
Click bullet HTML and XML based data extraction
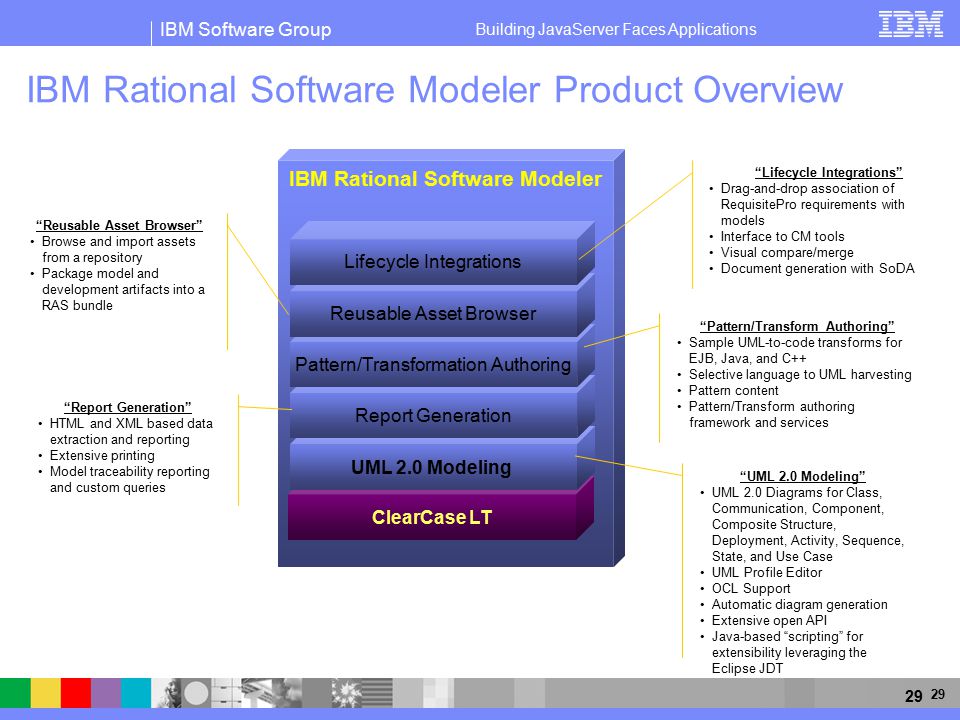tap(130, 431)
